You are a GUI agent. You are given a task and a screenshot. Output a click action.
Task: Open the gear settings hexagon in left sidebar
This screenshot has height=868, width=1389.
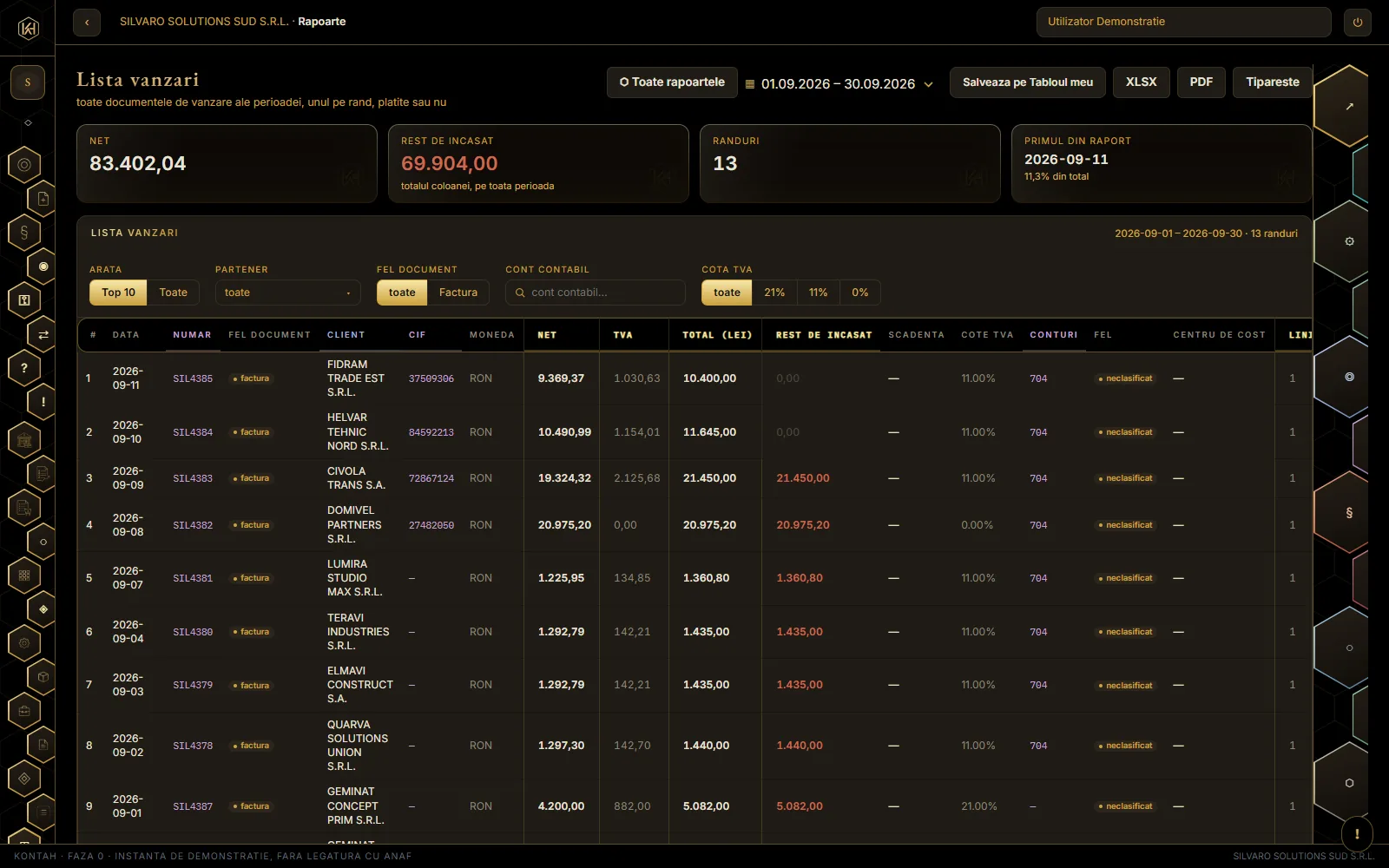coord(24,643)
